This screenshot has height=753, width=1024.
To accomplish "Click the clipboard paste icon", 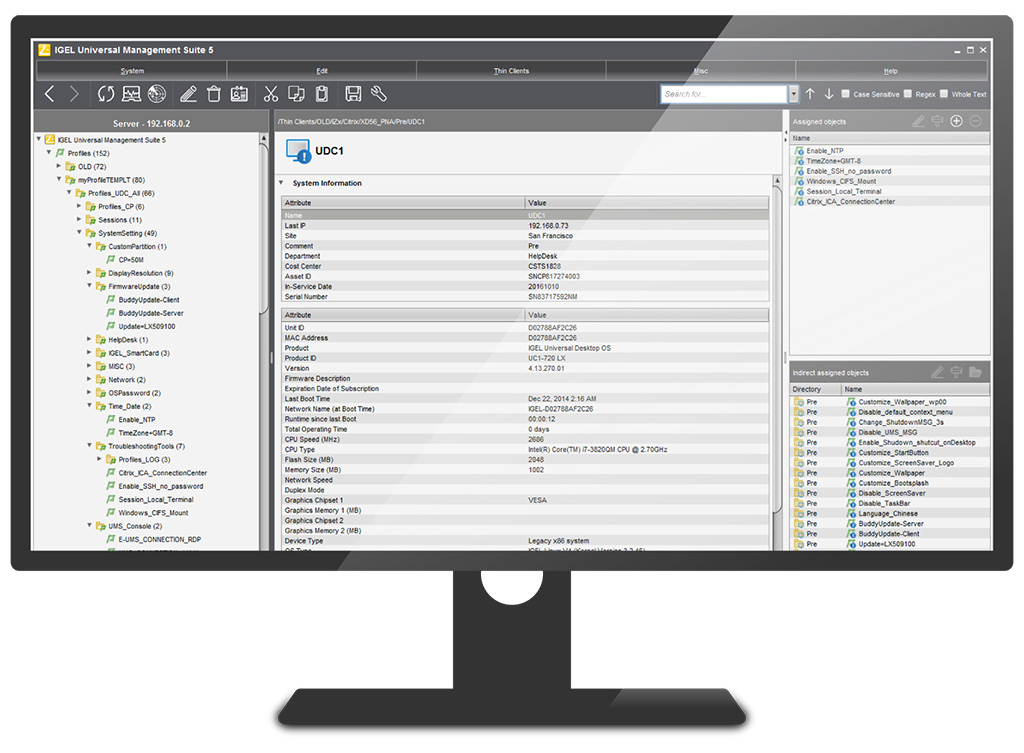I will click(321, 94).
